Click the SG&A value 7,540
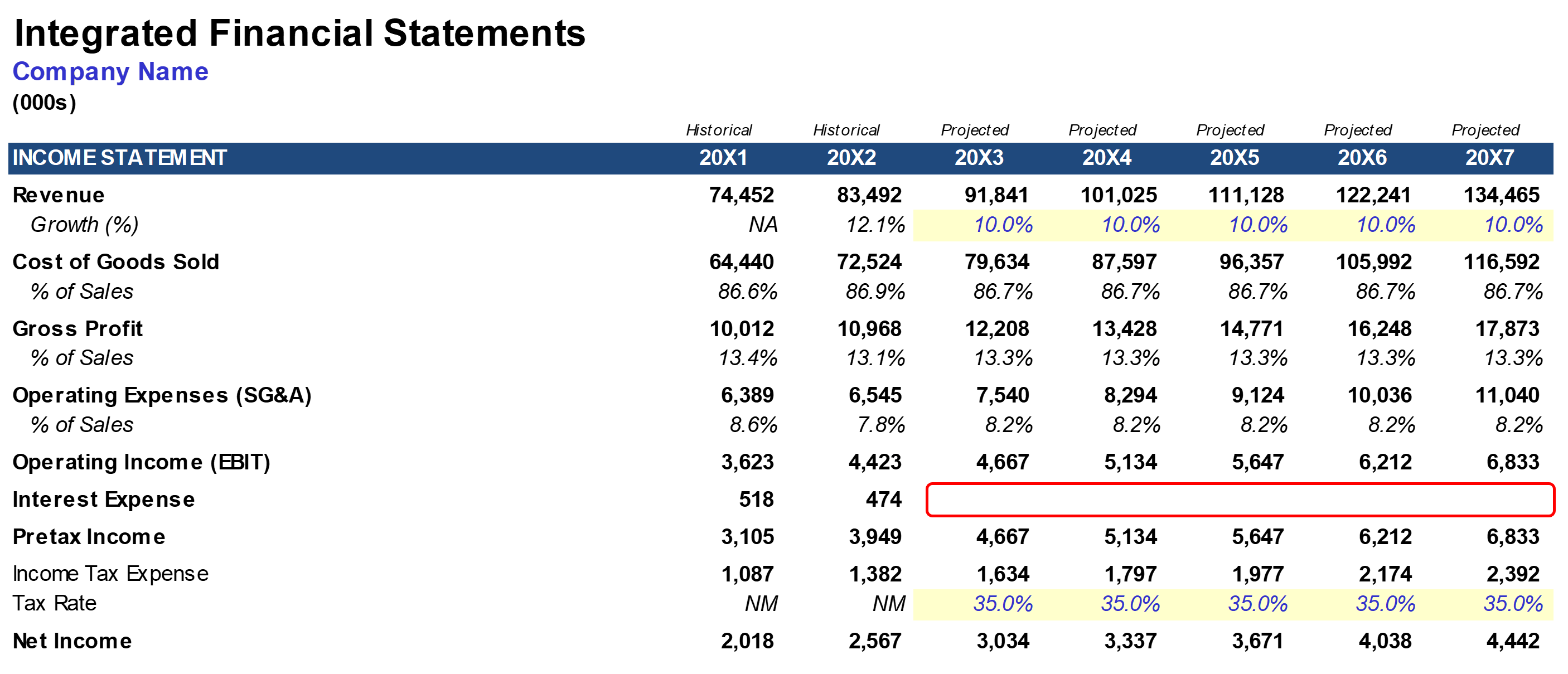 (x=1003, y=395)
